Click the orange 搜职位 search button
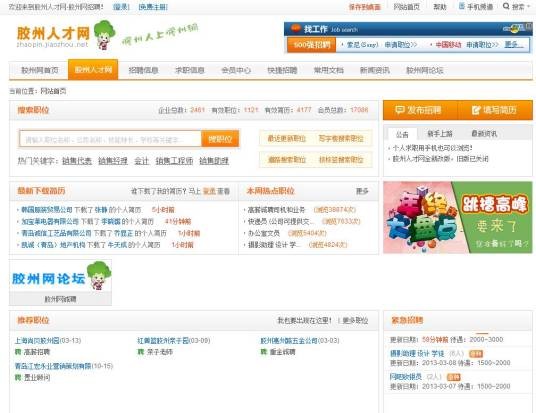This screenshot has height=413, width=536. [220, 139]
